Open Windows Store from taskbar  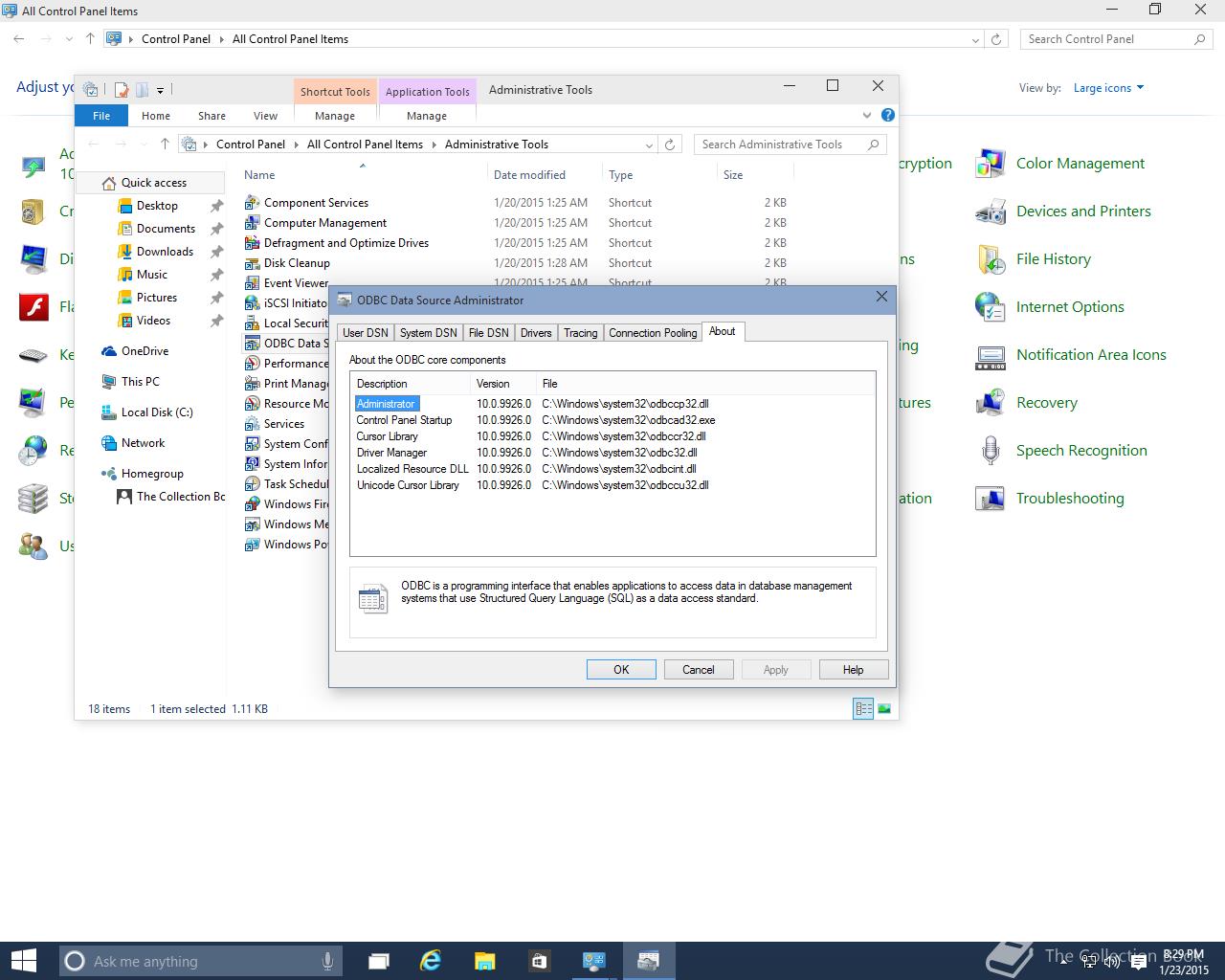click(539, 961)
